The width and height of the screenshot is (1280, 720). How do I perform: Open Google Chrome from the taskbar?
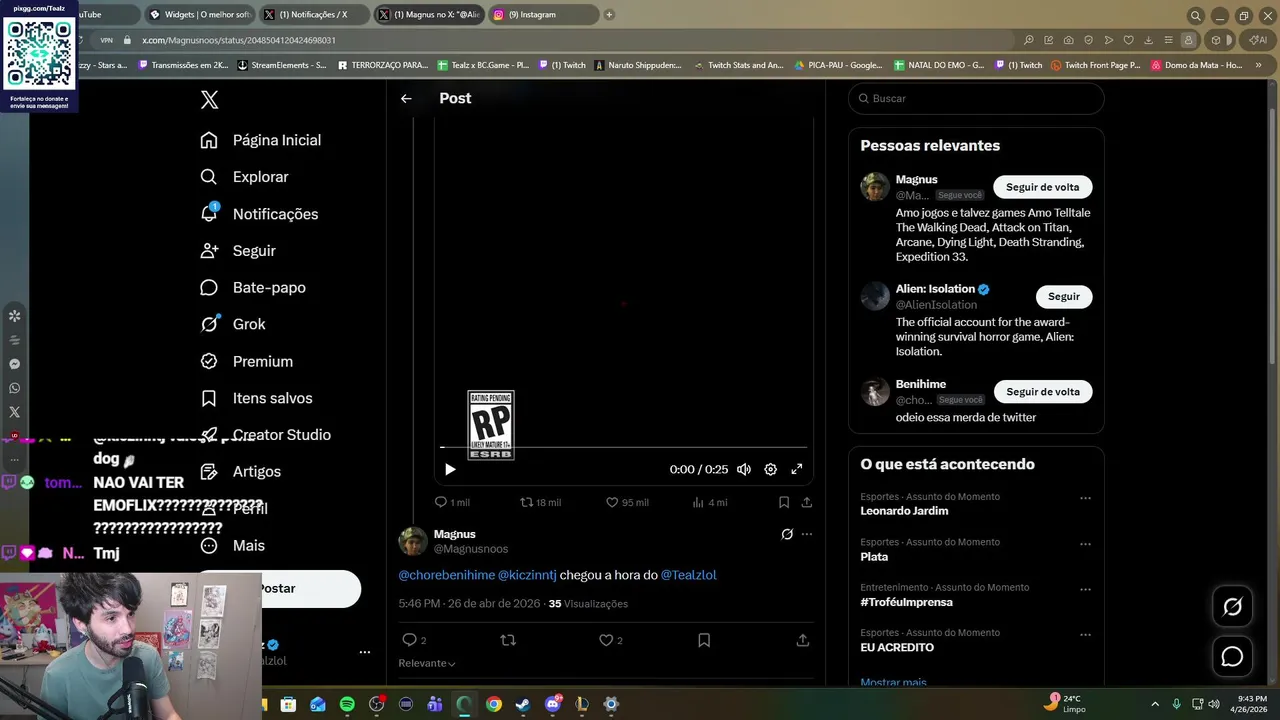coord(493,704)
